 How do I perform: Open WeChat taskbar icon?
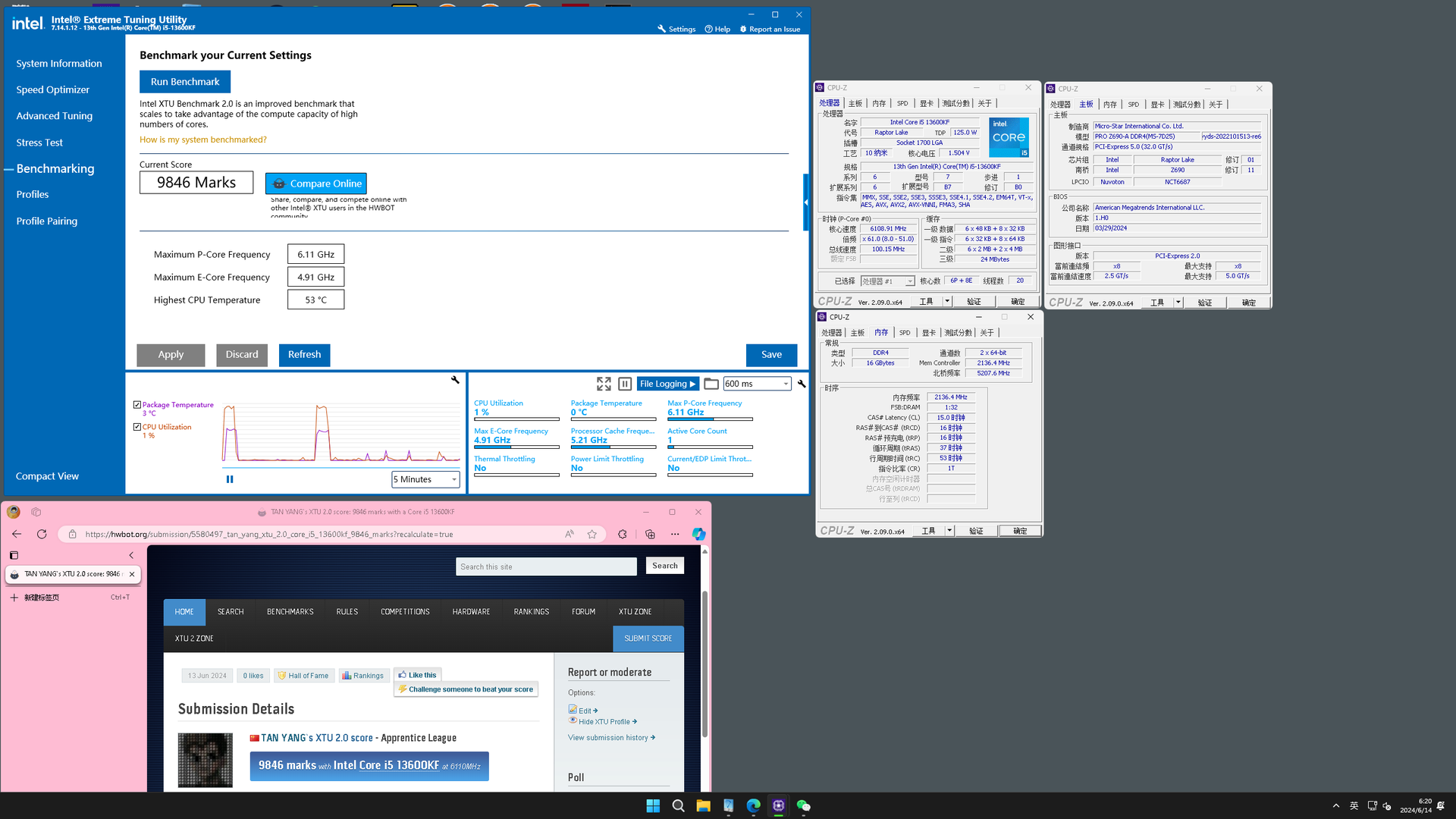(x=803, y=805)
